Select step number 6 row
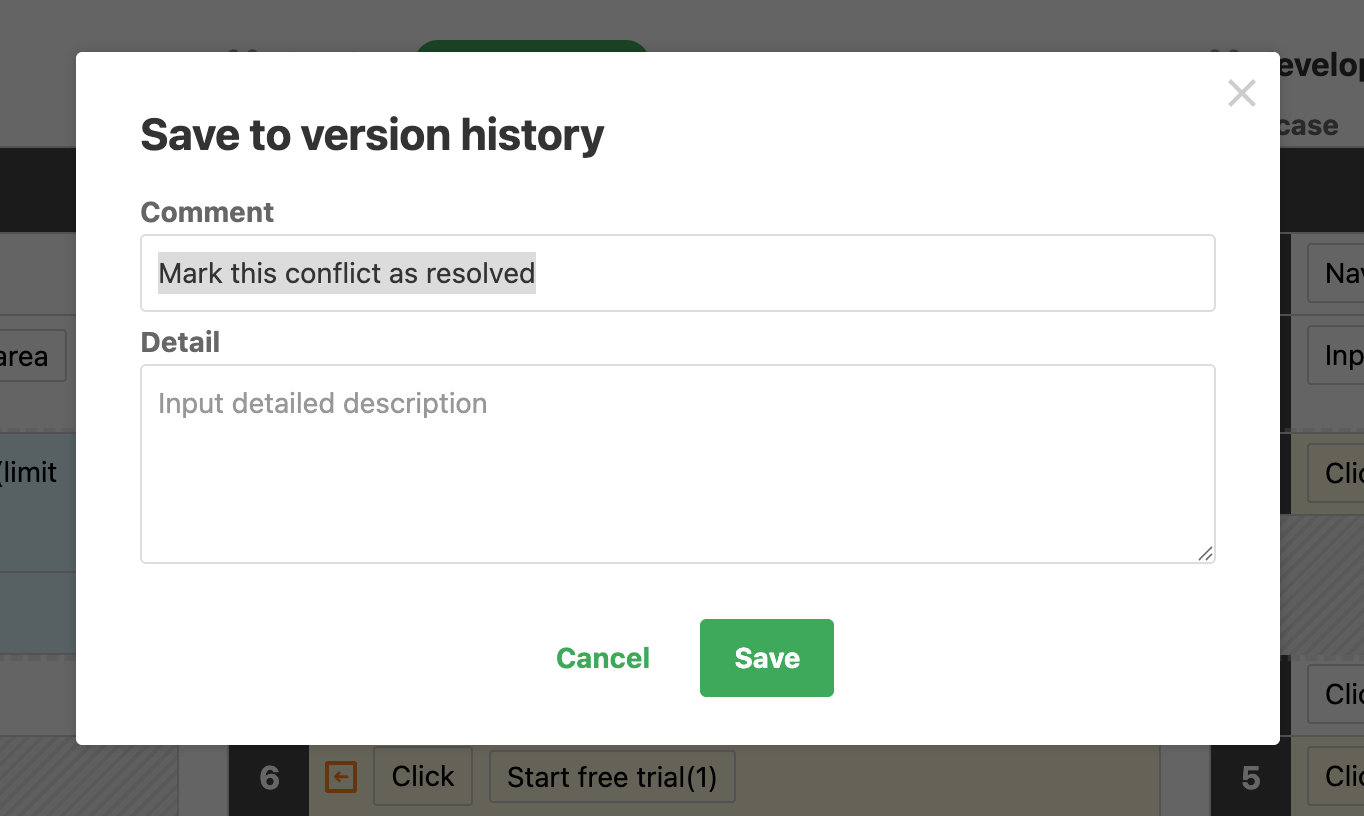Viewport: 1364px width, 816px height. tap(269, 778)
